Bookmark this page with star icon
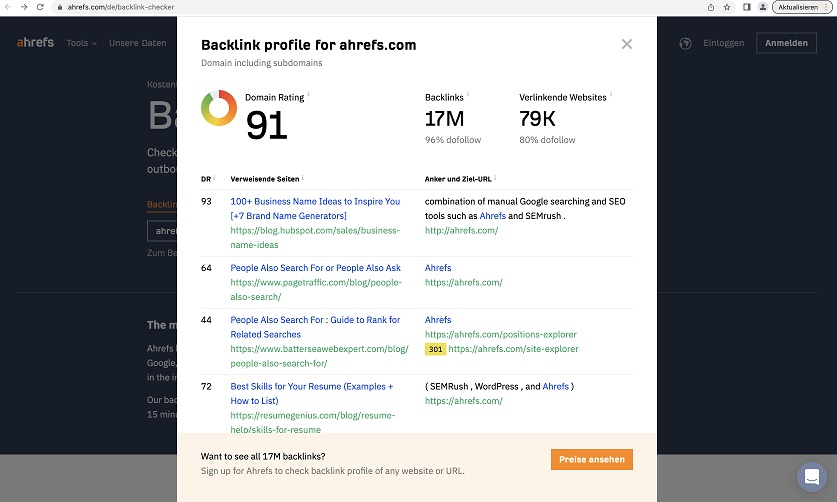The image size is (837, 502). (x=727, y=7)
